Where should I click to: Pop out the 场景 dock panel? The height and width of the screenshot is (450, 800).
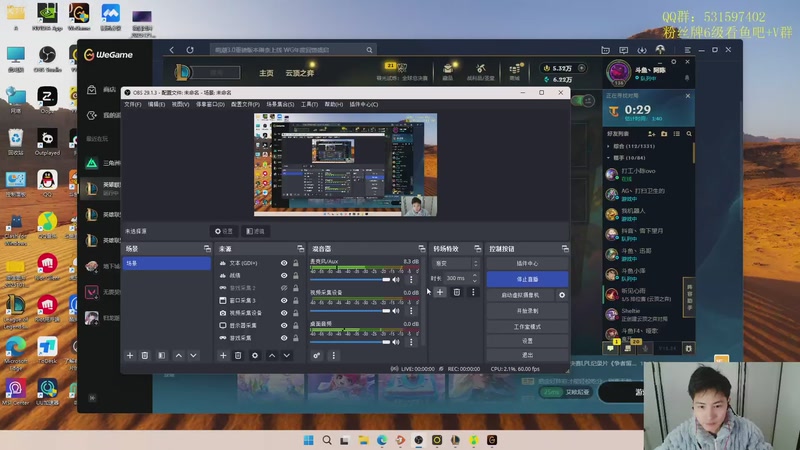207,248
